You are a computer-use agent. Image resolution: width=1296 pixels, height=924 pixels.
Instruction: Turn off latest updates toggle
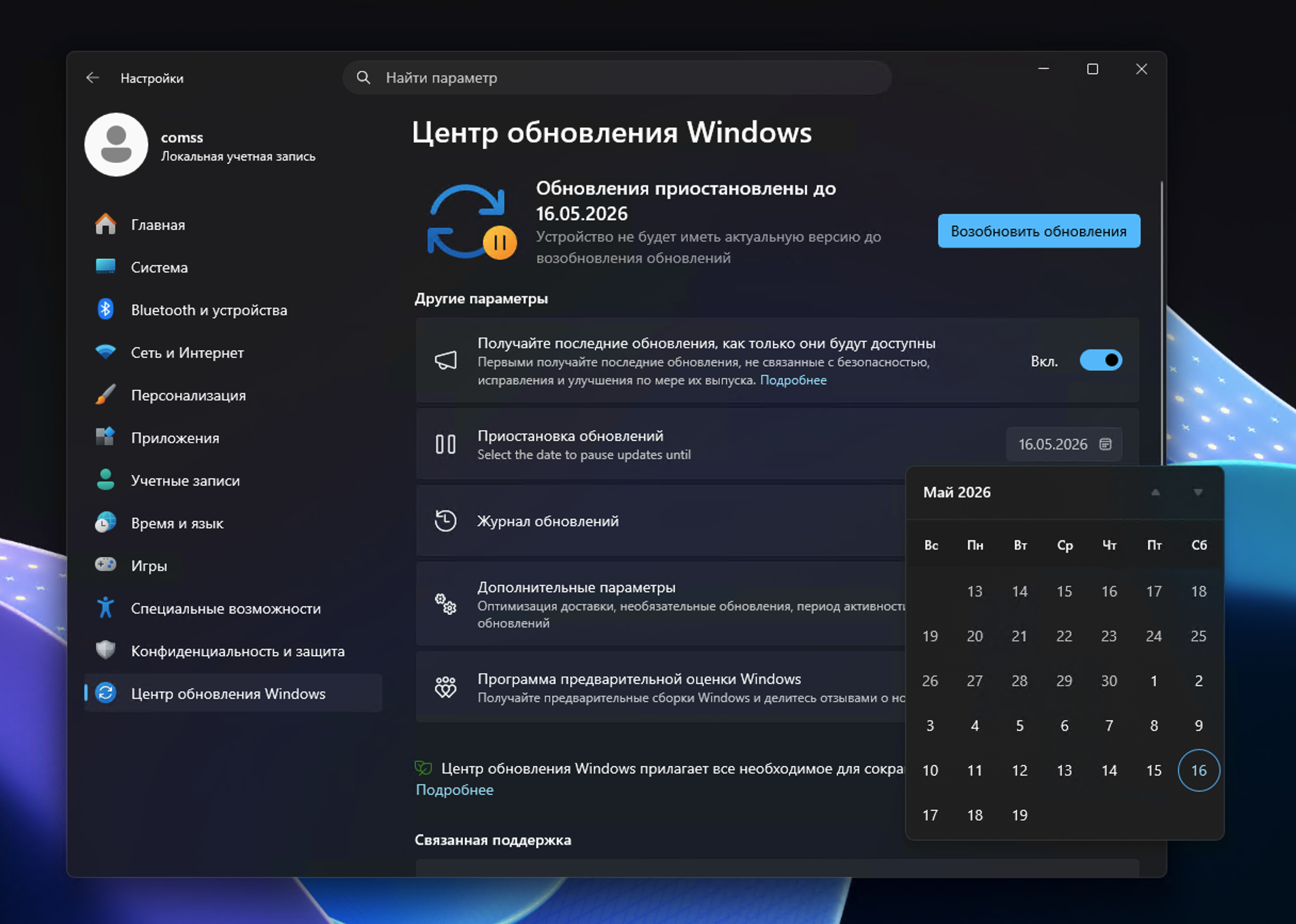[x=1100, y=361]
